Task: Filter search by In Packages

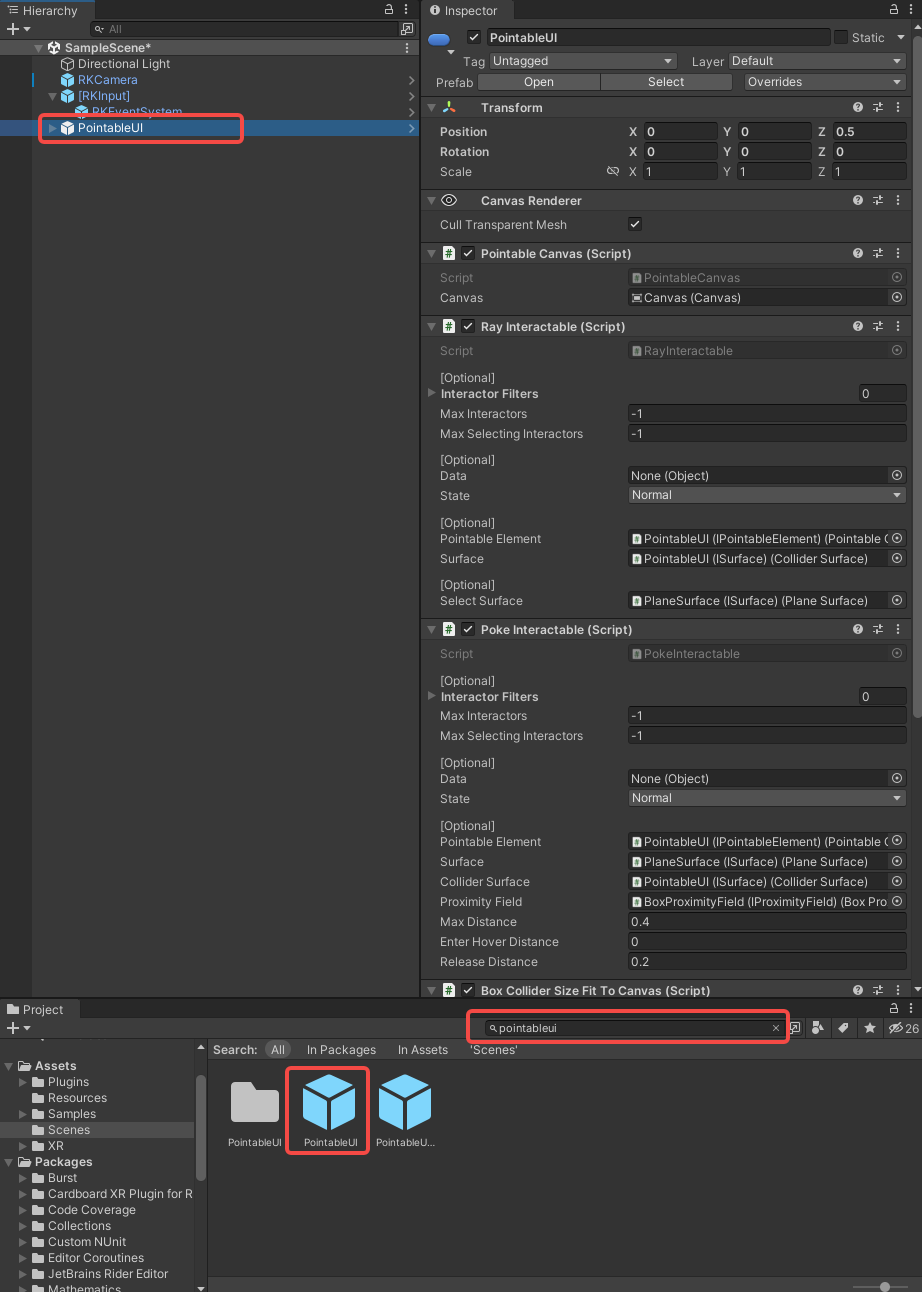Action: click(x=341, y=1050)
